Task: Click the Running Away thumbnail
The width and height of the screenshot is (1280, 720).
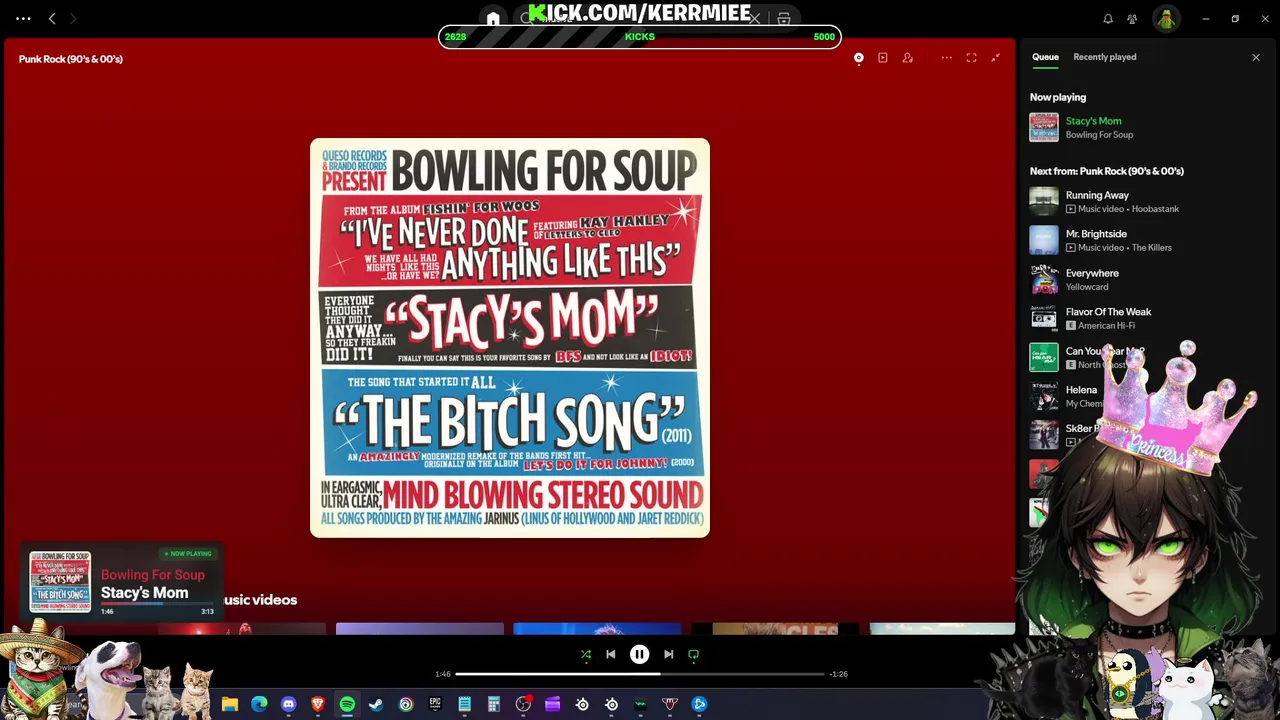Action: pos(1044,202)
